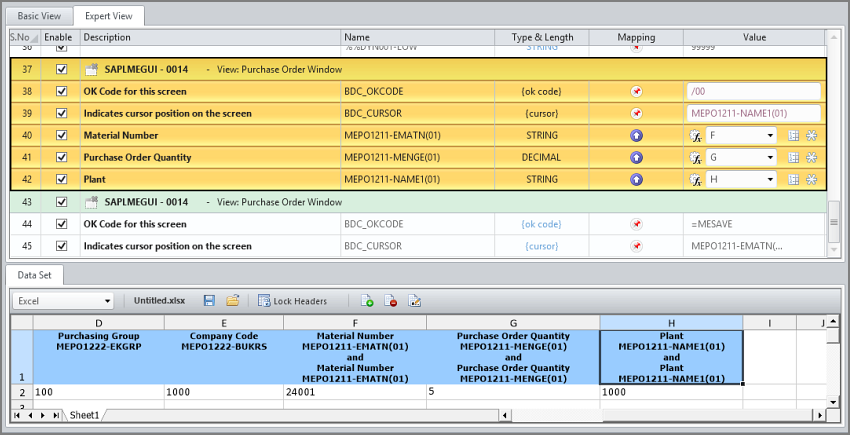Viewport: 850px width, 435px height.
Task: Select Purchasing Group cell with value 100
Action: click(98, 392)
